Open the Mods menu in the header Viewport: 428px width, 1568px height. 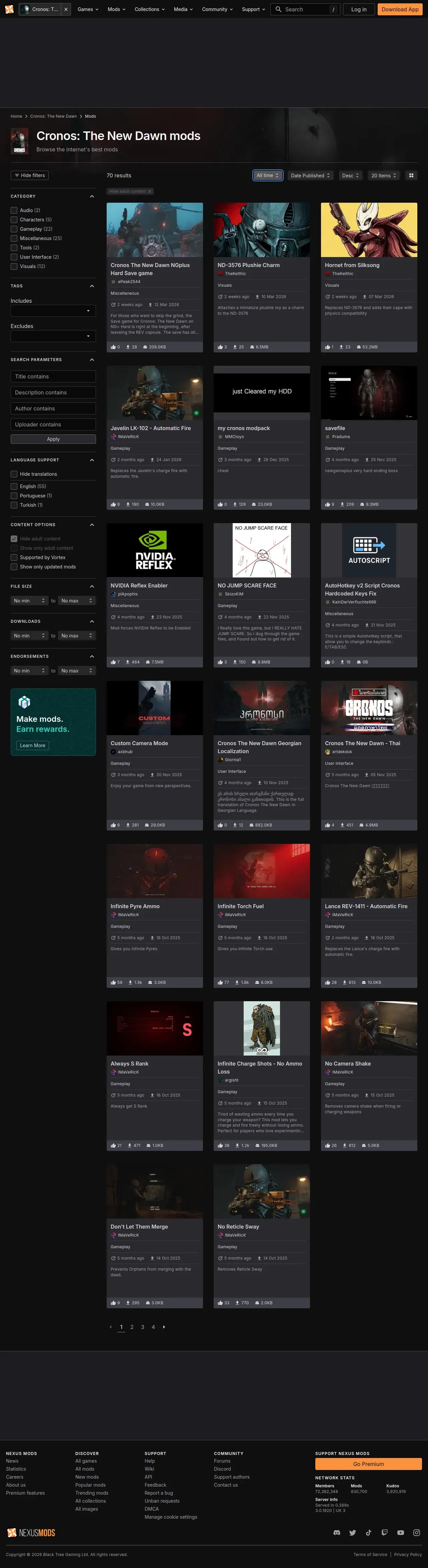[116, 9]
